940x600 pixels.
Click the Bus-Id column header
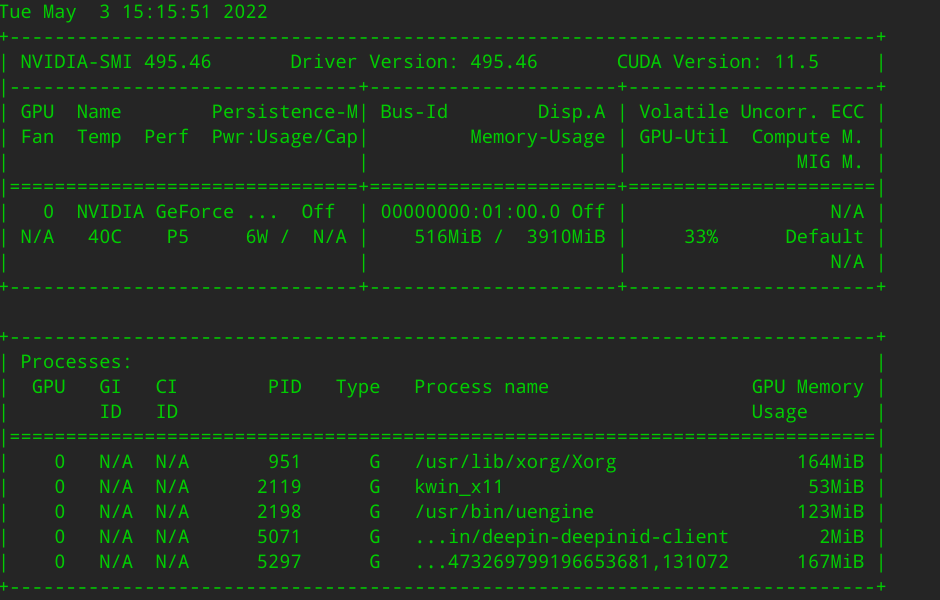click(x=414, y=112)
